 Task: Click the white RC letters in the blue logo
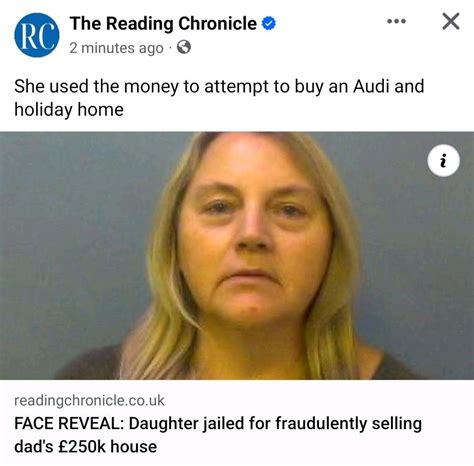[x=37, y=35]
